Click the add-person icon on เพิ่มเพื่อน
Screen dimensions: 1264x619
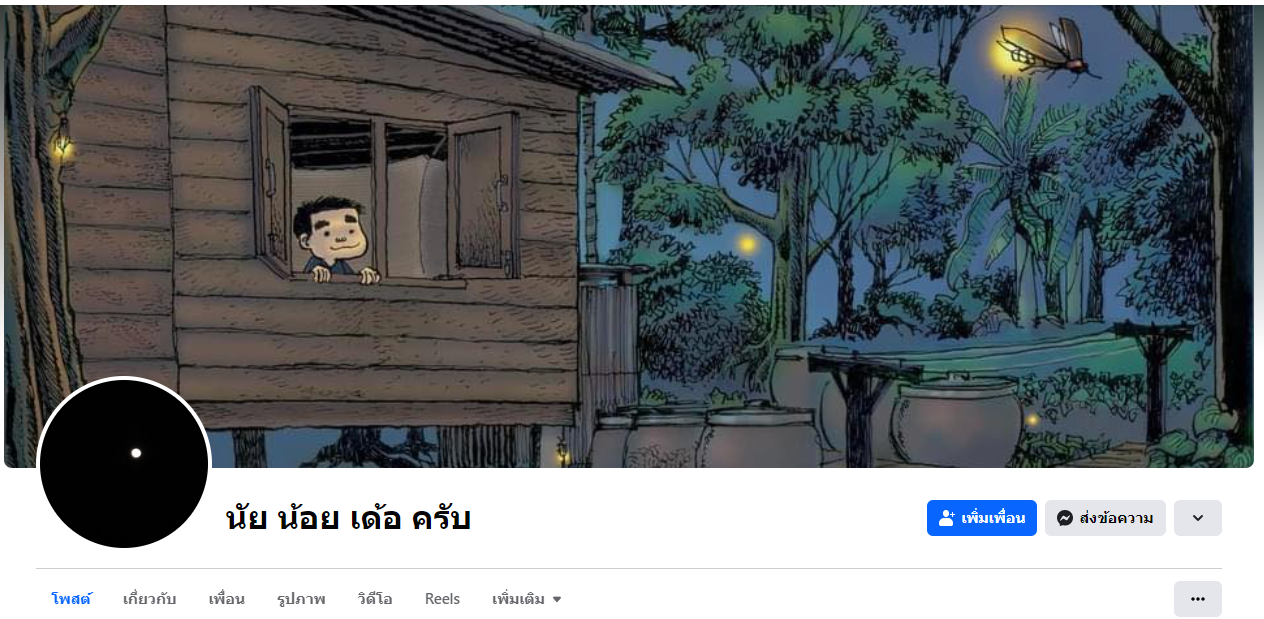point(947,518)
